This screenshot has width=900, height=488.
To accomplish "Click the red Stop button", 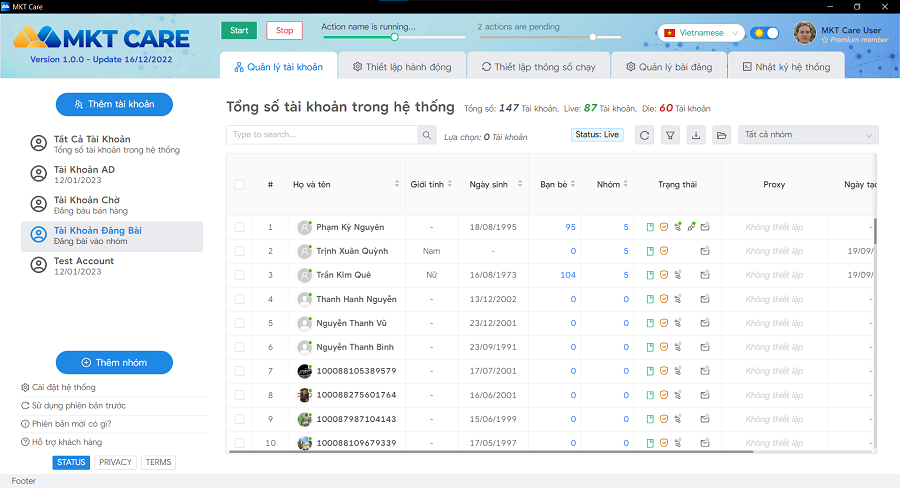I will click(285, 30).
